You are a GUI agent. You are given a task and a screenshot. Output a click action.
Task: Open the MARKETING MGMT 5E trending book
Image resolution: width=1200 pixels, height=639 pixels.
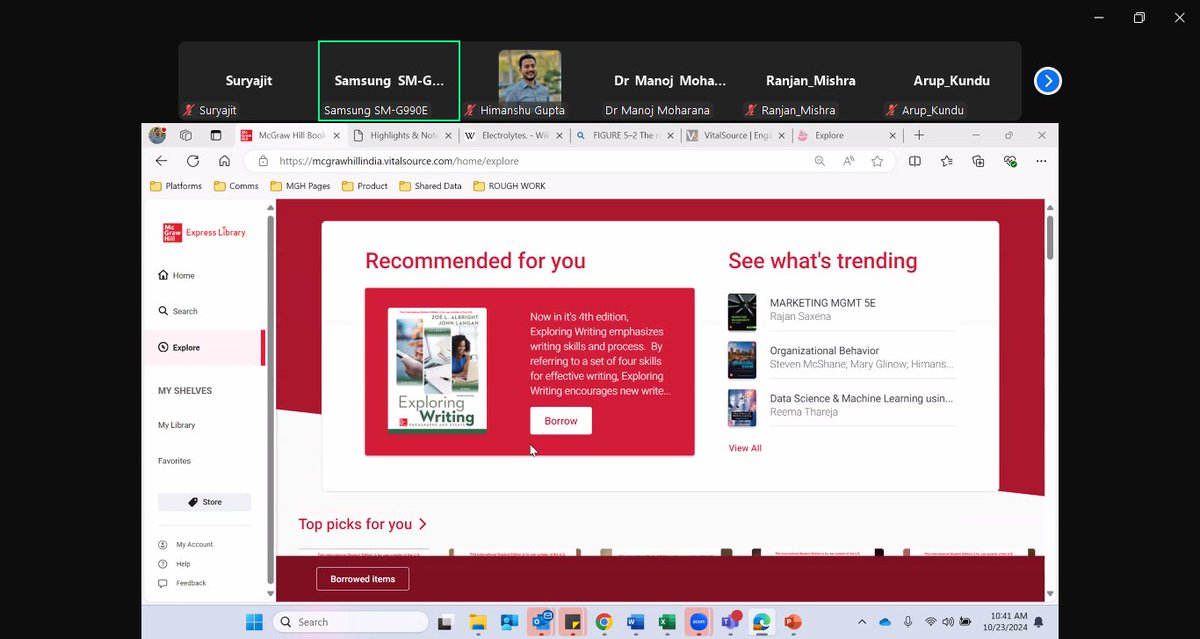tap(842, 310)
